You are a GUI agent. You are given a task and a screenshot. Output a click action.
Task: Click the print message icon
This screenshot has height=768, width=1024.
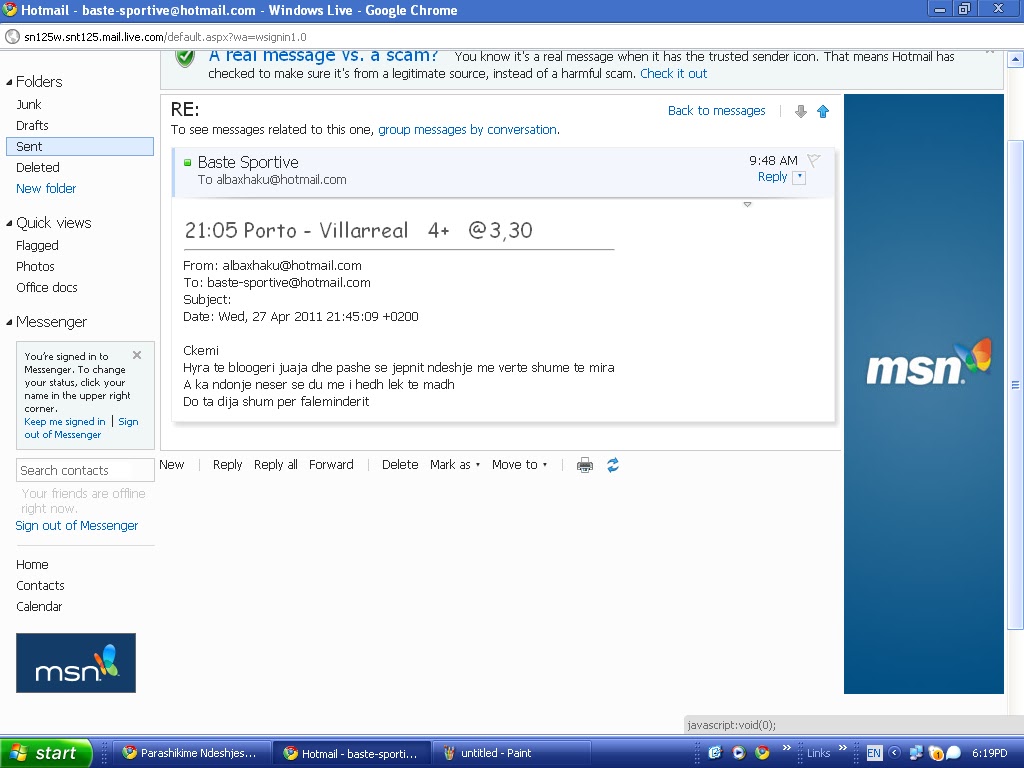coord(584,465)
